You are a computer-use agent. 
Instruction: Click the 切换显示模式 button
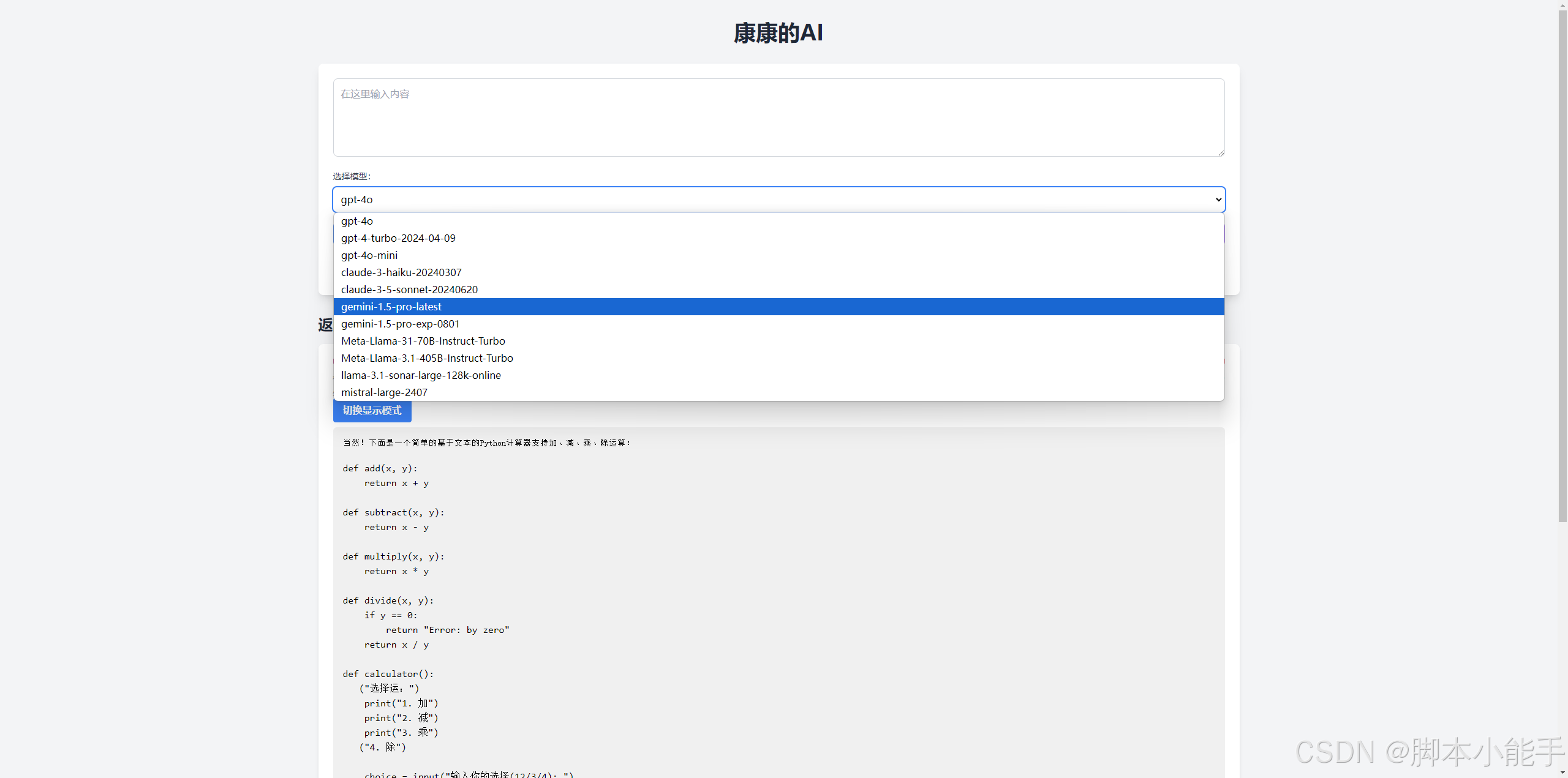372,411
